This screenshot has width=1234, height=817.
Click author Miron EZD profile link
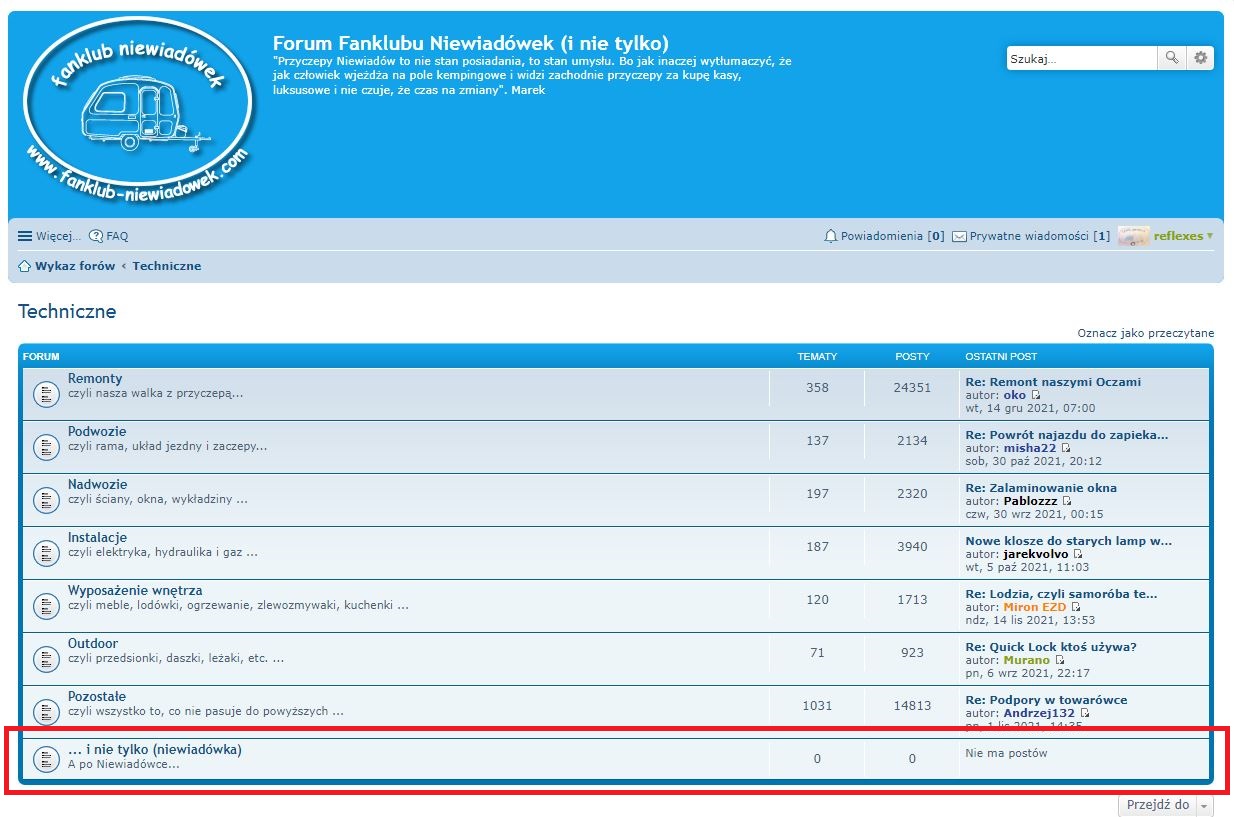click(x=1034, y=607)
